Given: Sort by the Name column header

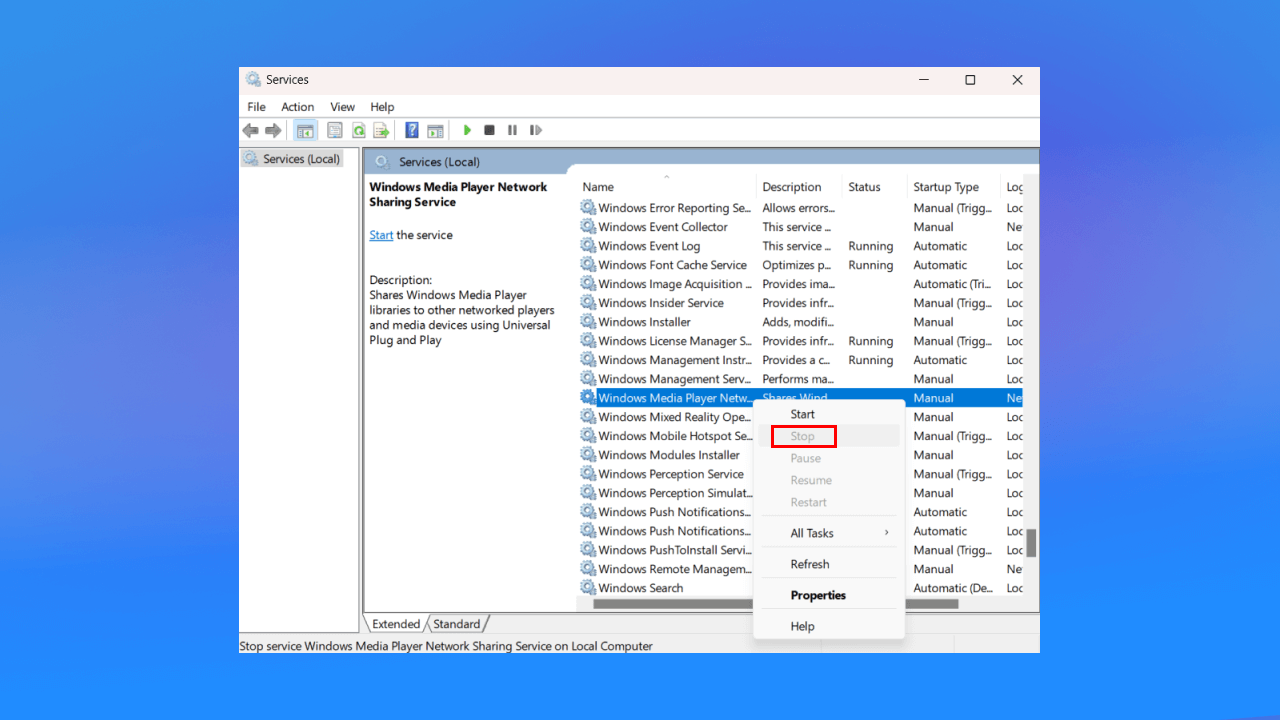Looking at the screenshot, I should coord(666,187).
